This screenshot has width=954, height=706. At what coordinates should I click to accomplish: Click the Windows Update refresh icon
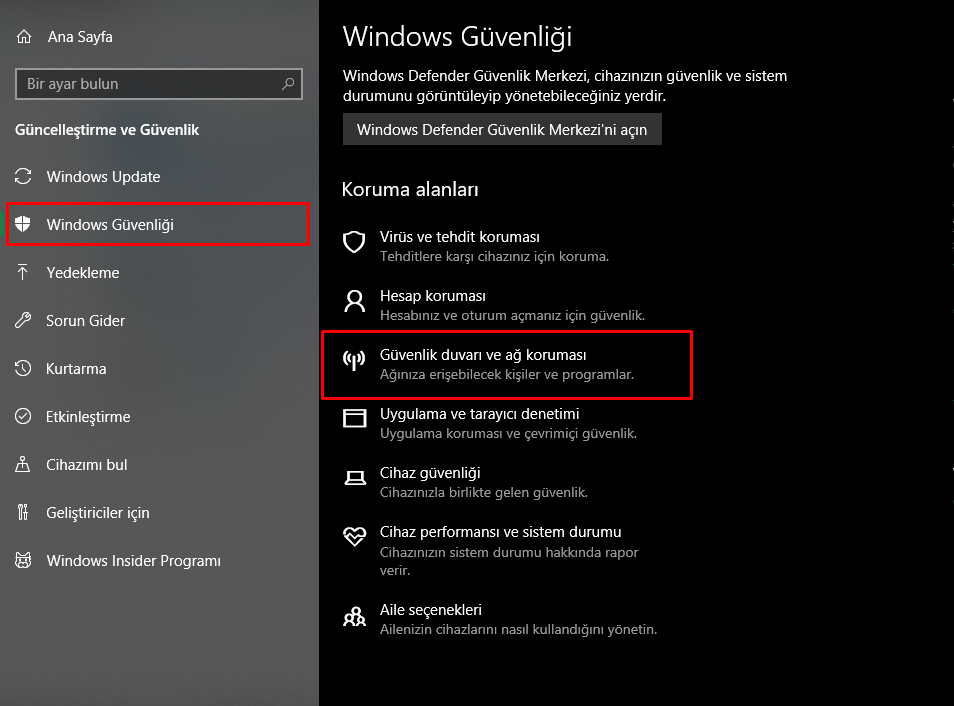pos(23,177)
